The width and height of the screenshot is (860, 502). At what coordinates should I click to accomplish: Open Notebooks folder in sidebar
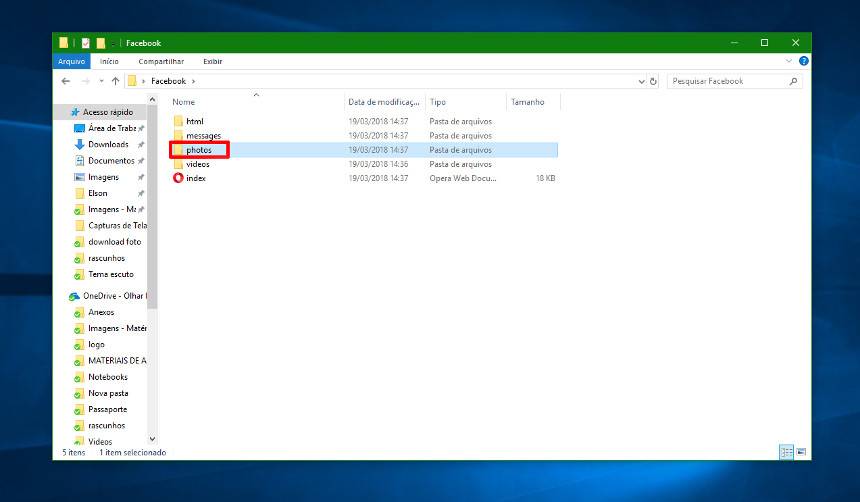[108, 377]
